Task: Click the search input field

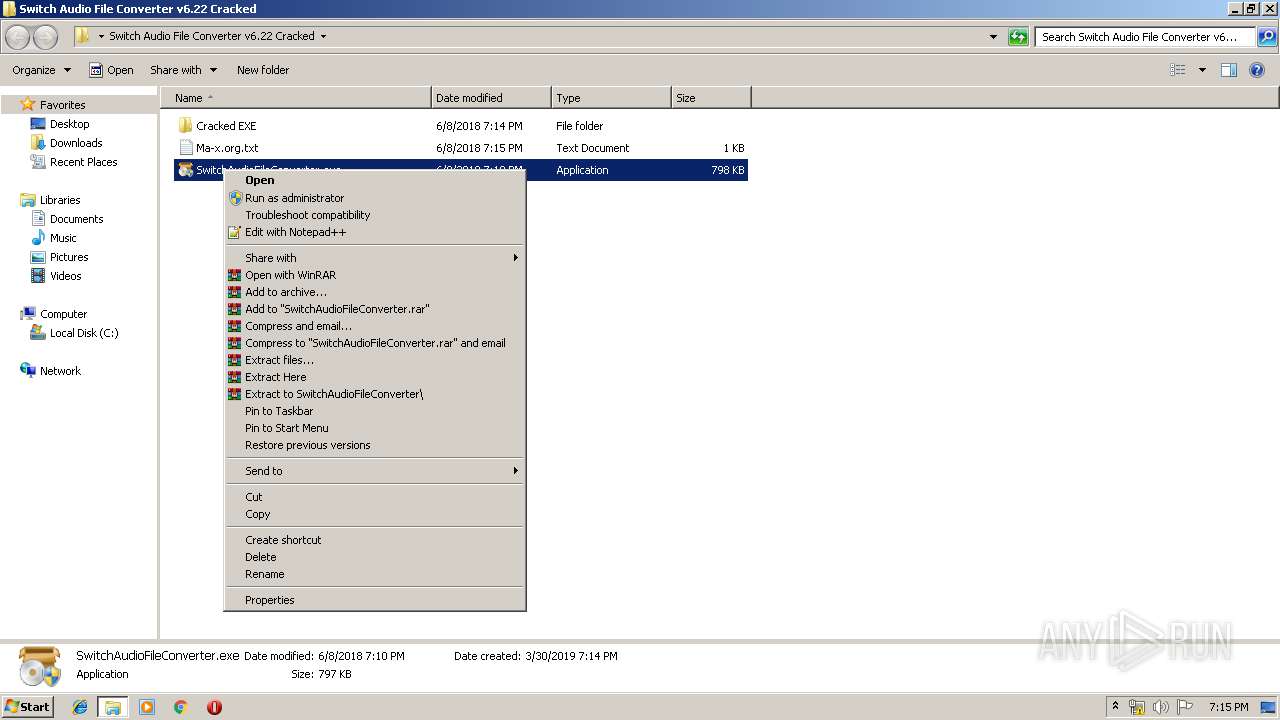Action: [x=1145, y=37]
